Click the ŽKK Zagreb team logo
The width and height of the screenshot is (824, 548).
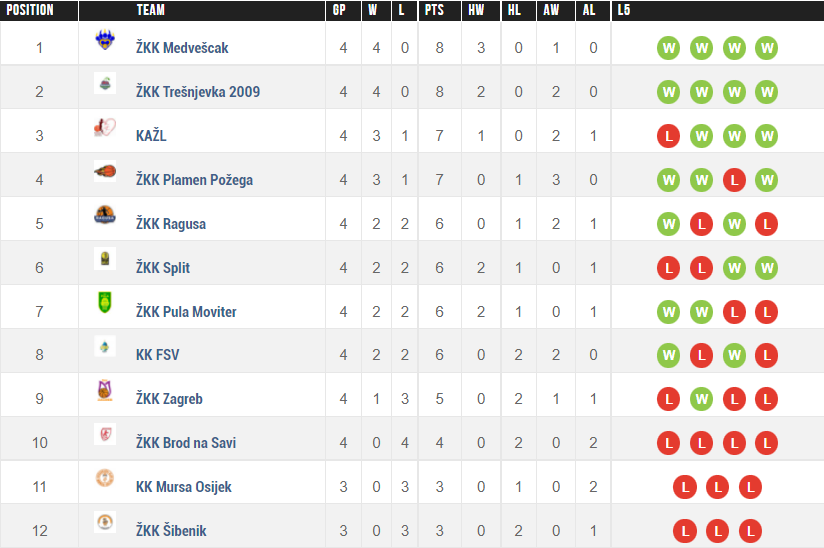coord(105,391)
